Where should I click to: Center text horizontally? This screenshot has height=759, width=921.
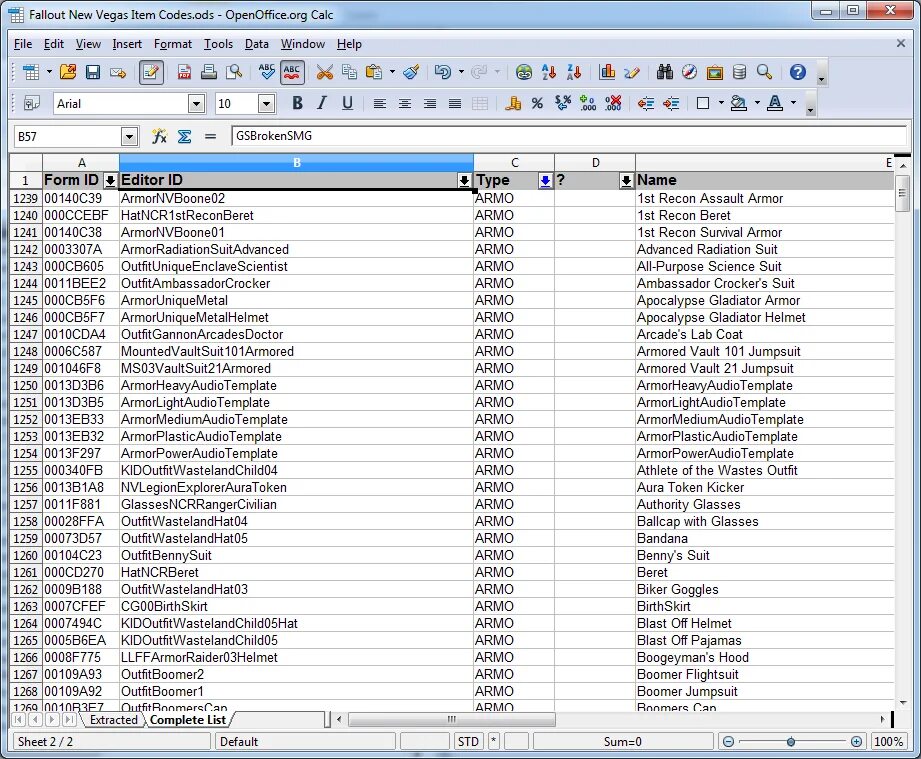(x=405, y=104)
